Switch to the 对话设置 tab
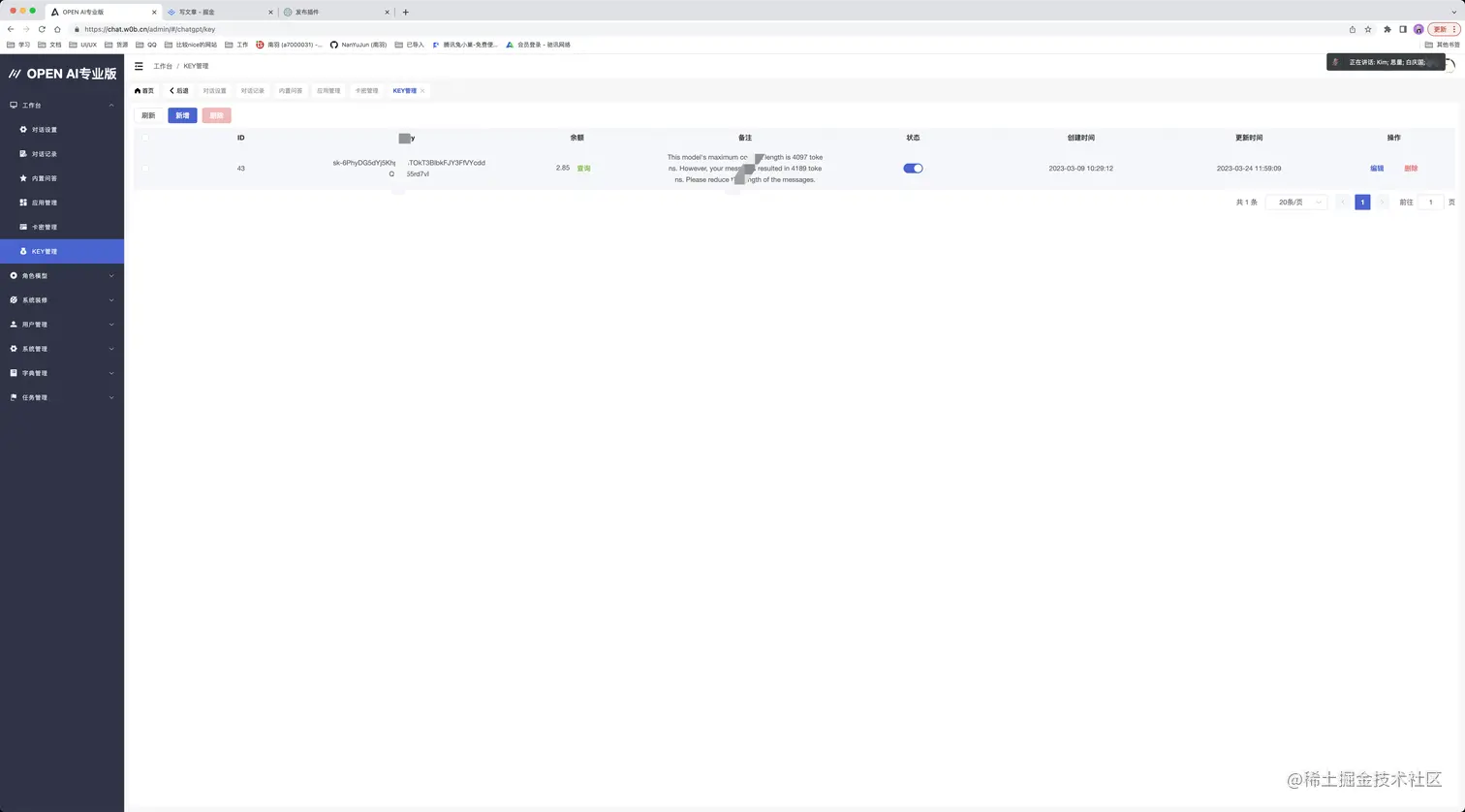1465x812 pixels. click(x=214, y=90)
